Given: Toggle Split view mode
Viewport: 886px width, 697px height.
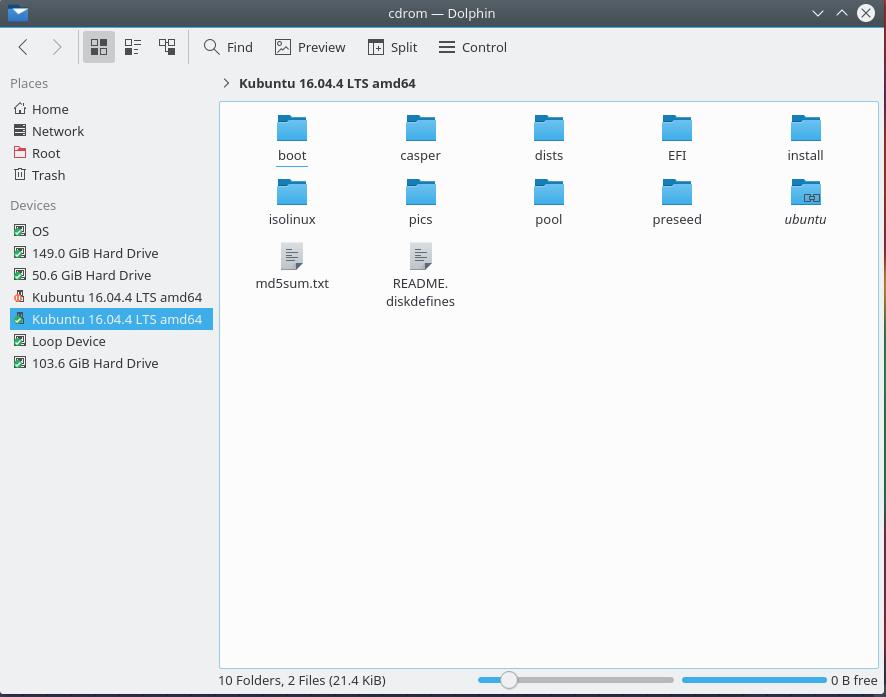Looking at the screenshot, I should point(392,47).
